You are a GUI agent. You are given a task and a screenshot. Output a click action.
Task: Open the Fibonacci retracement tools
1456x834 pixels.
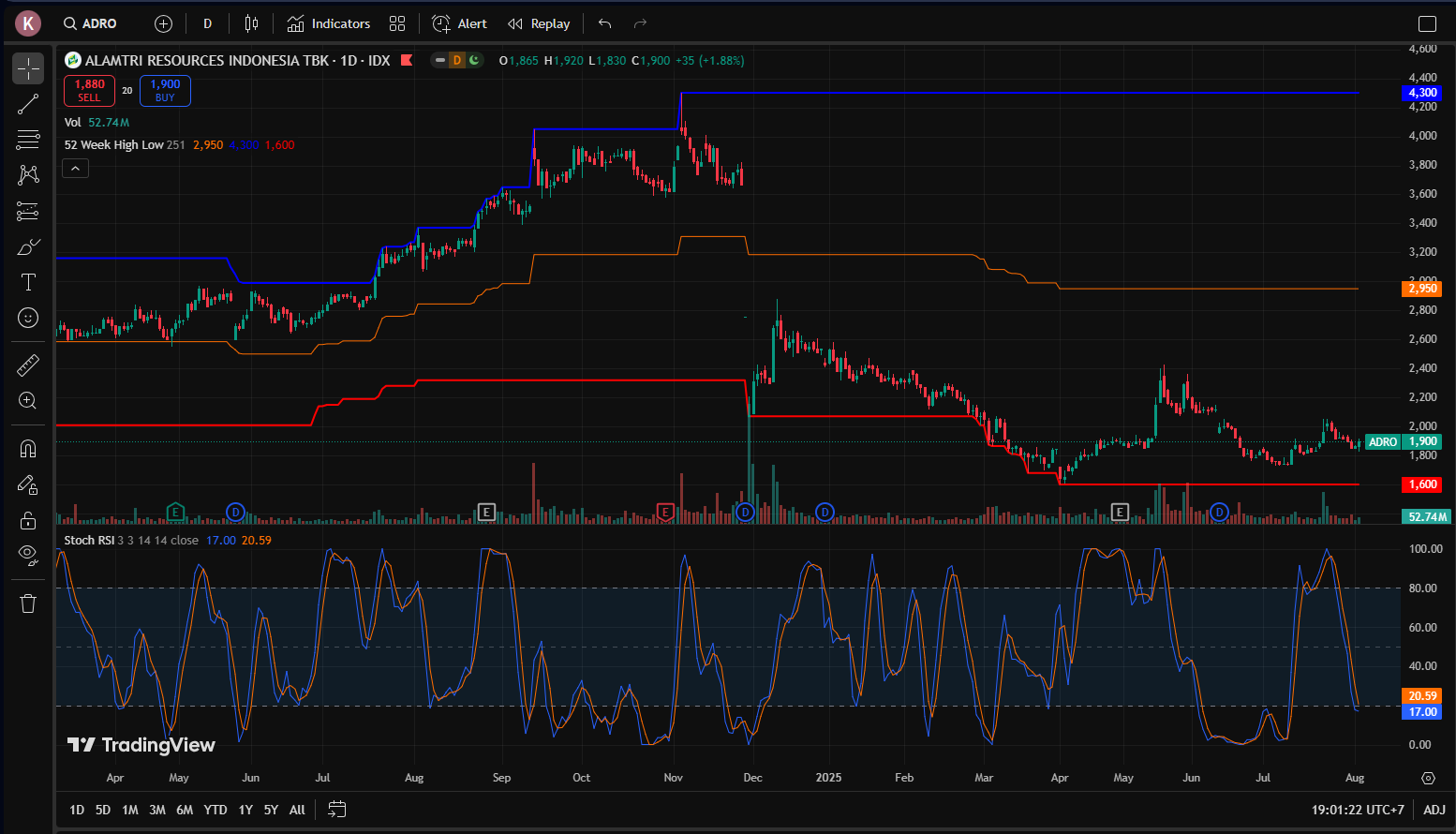tap(28, 140)
